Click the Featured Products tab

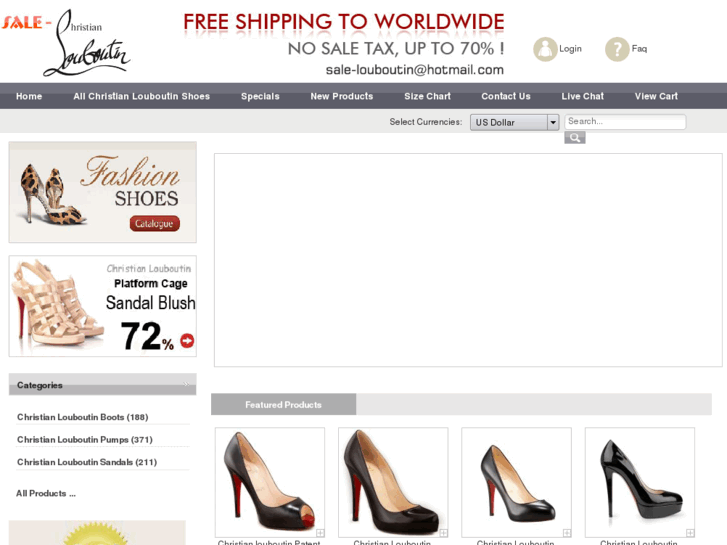click(283, 404)
